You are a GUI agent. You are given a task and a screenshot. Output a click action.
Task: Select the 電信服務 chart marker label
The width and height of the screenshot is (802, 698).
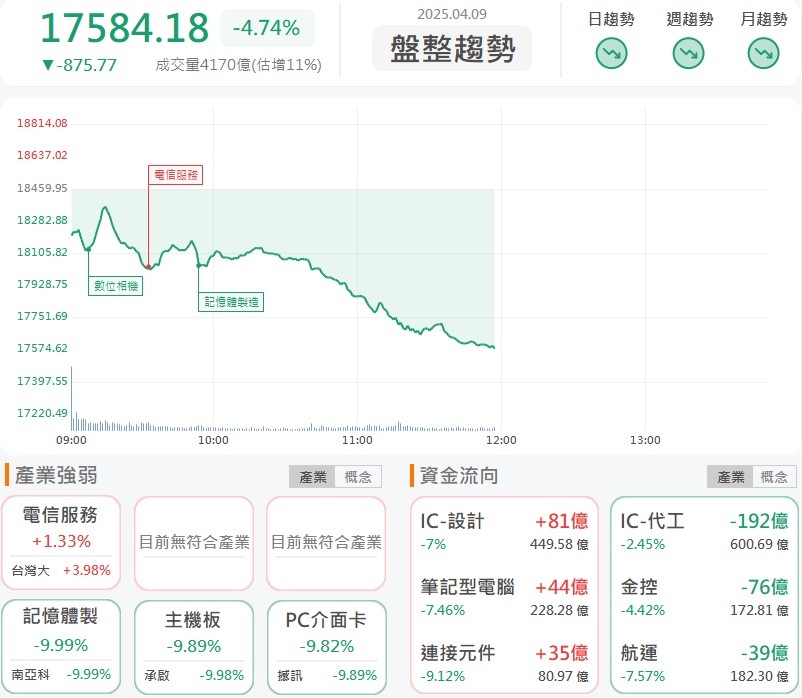coord(175,175)
